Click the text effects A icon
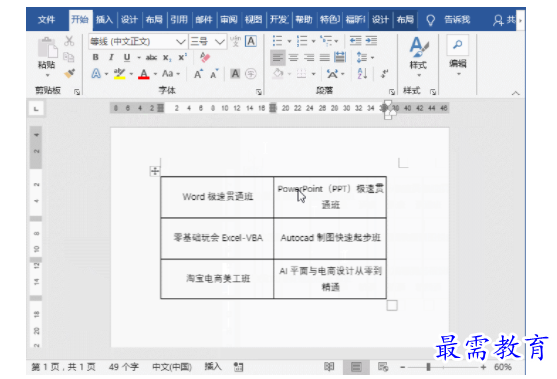The height and width of the screenshot is (379, 557). 96,74
